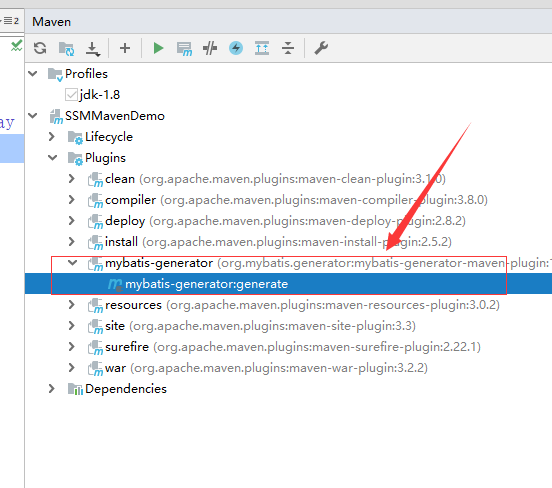Select the Dependencies label
552x488 pixels.
point(126,389)
